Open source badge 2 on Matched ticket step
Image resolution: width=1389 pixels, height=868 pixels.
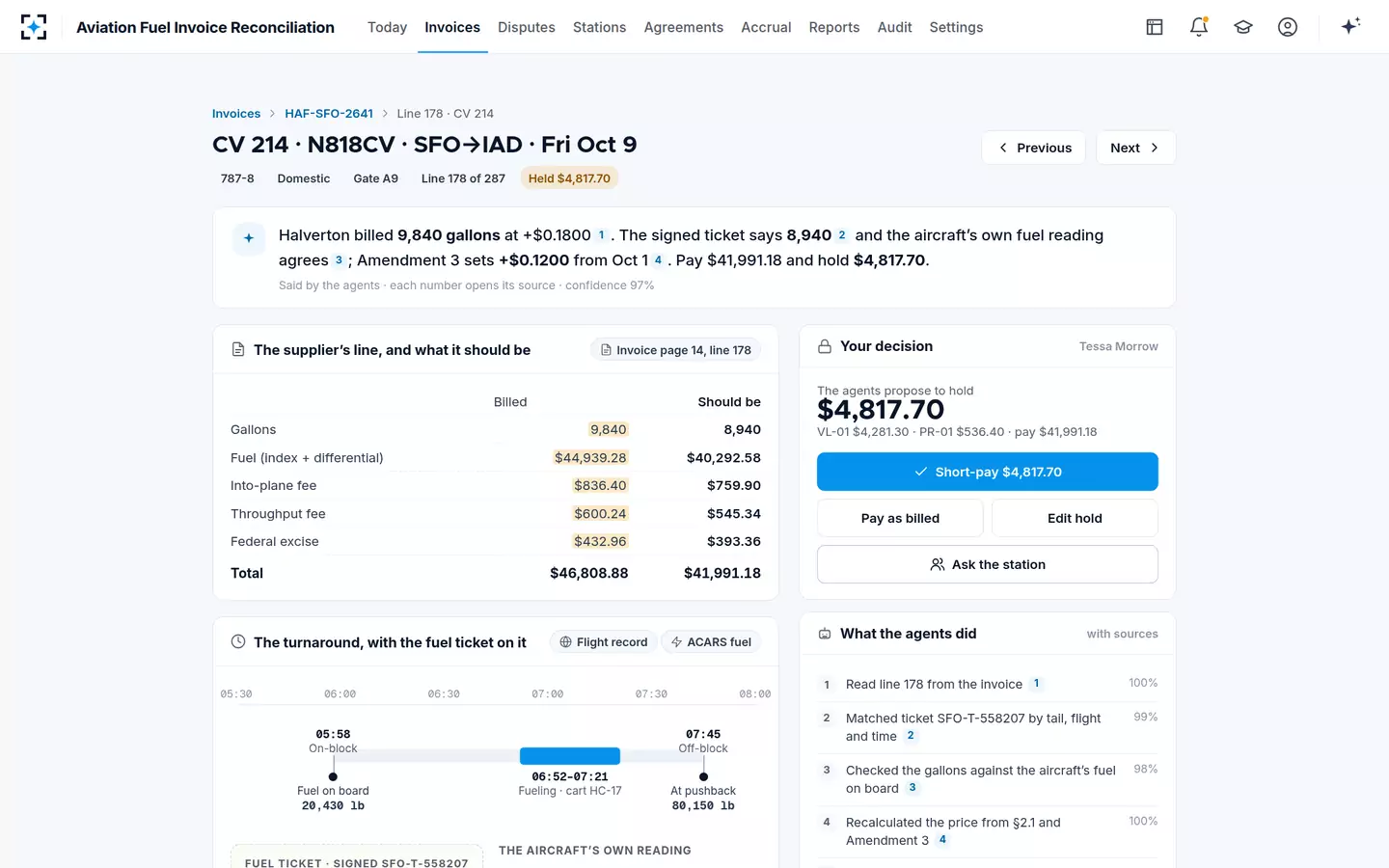pos(911,736)
